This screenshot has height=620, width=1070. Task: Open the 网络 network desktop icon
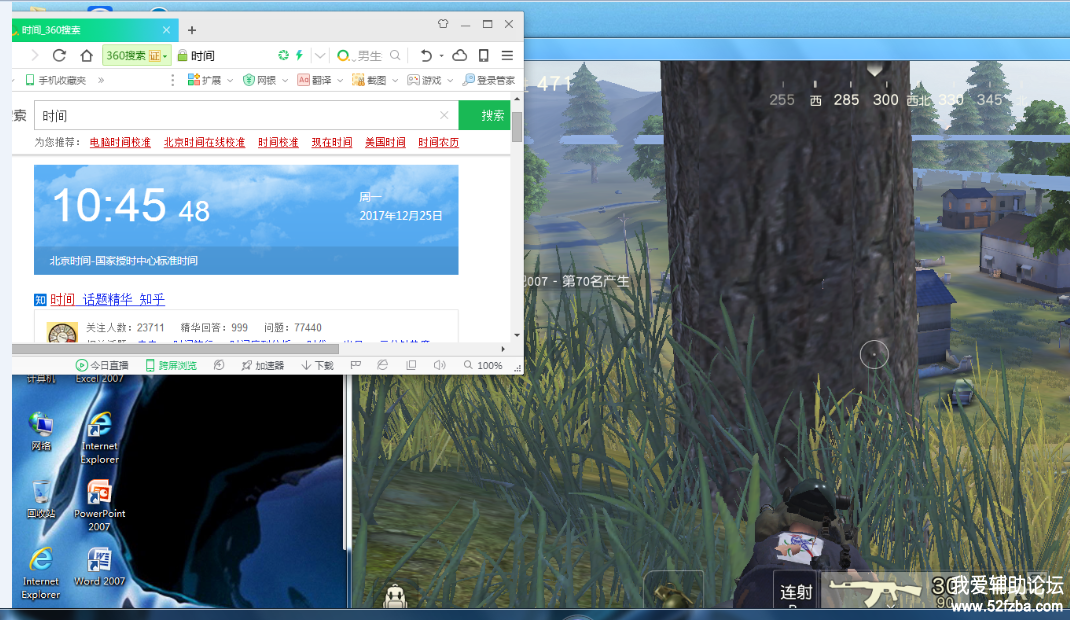[41, 431]
